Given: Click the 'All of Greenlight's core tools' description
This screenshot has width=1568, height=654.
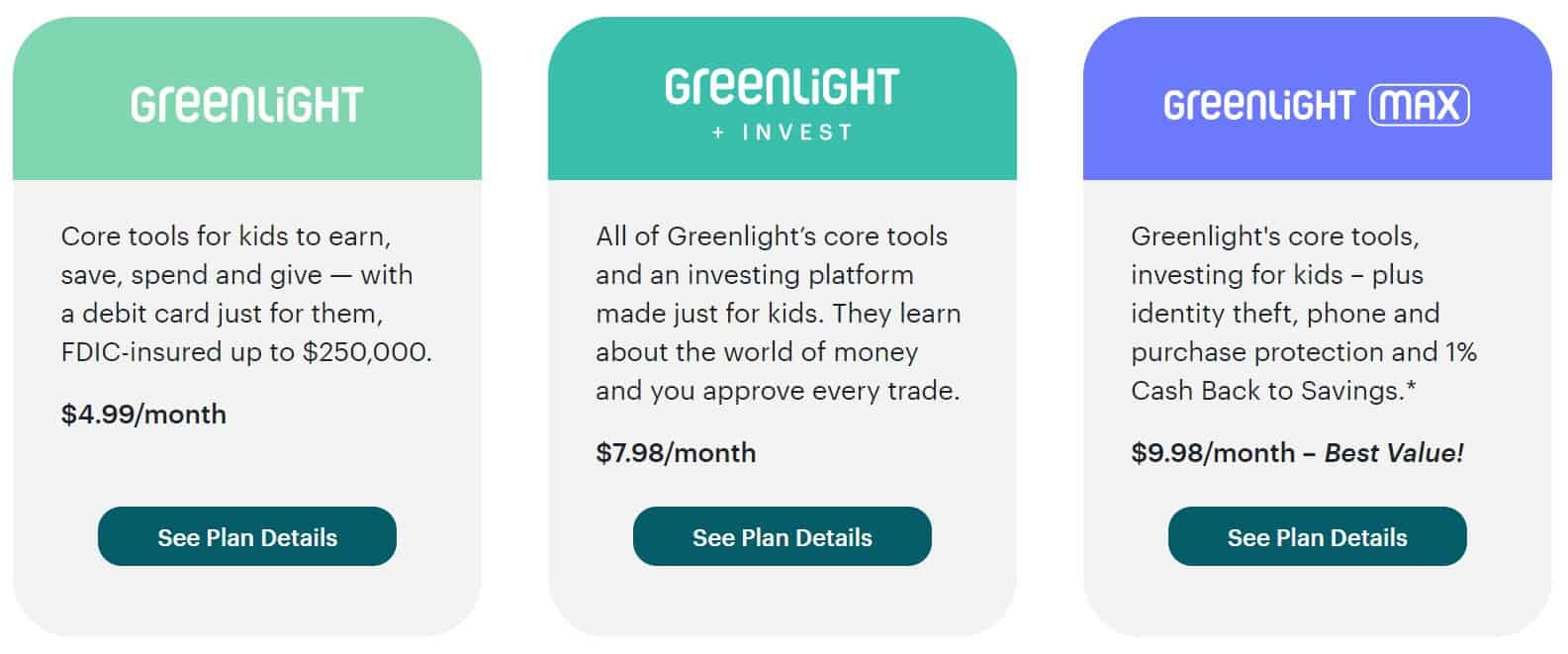Looking at the screenshot, I should click(779, 313).
